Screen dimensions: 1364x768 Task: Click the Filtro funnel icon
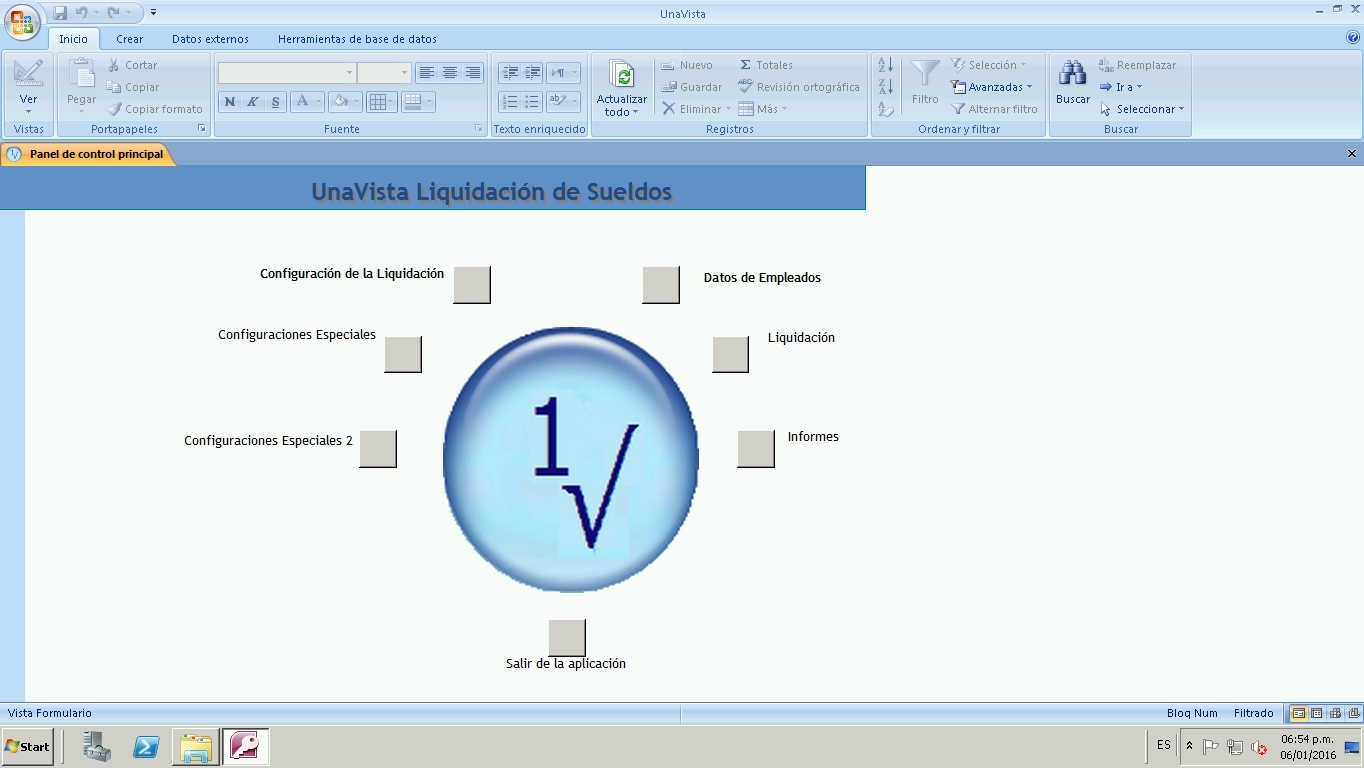pos(925,75)
